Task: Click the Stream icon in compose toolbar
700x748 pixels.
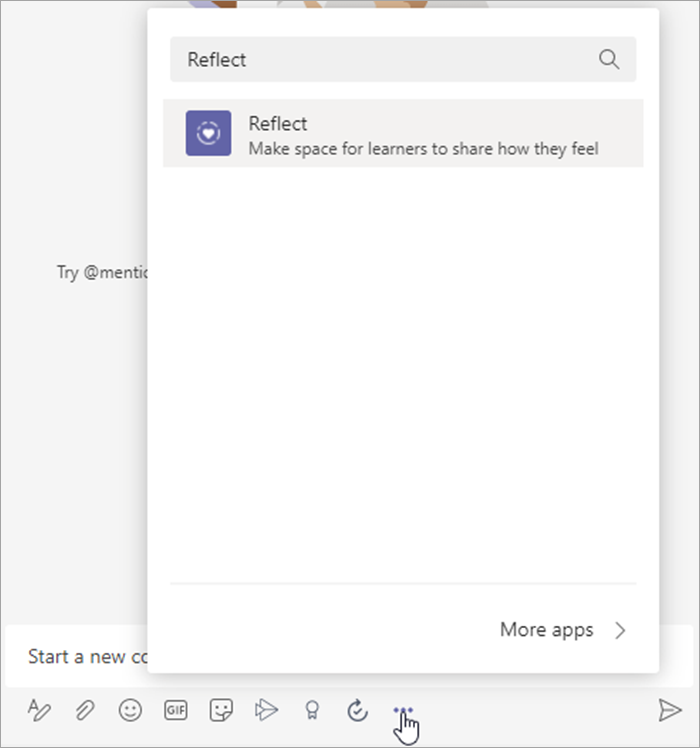Action: coord(266,710)
